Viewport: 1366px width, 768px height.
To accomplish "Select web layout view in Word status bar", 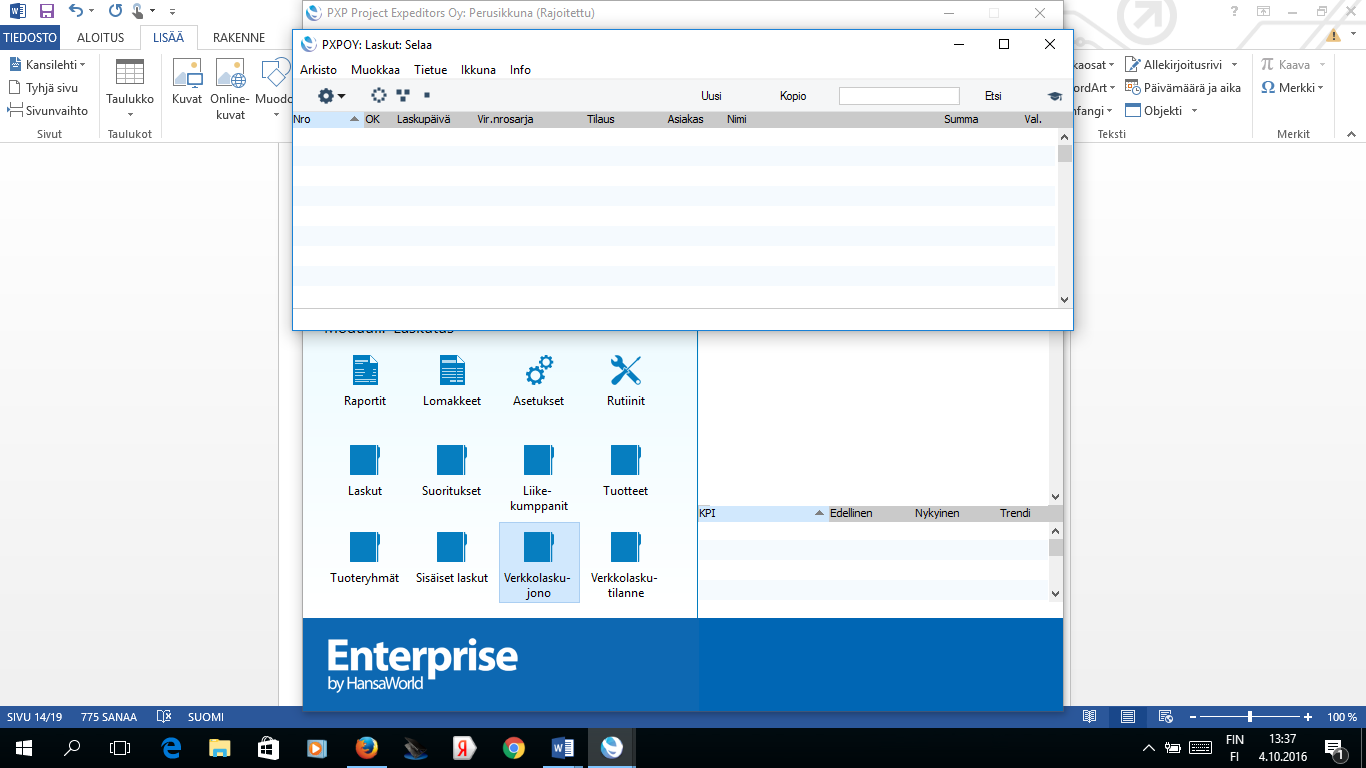I will [1165, 717].
